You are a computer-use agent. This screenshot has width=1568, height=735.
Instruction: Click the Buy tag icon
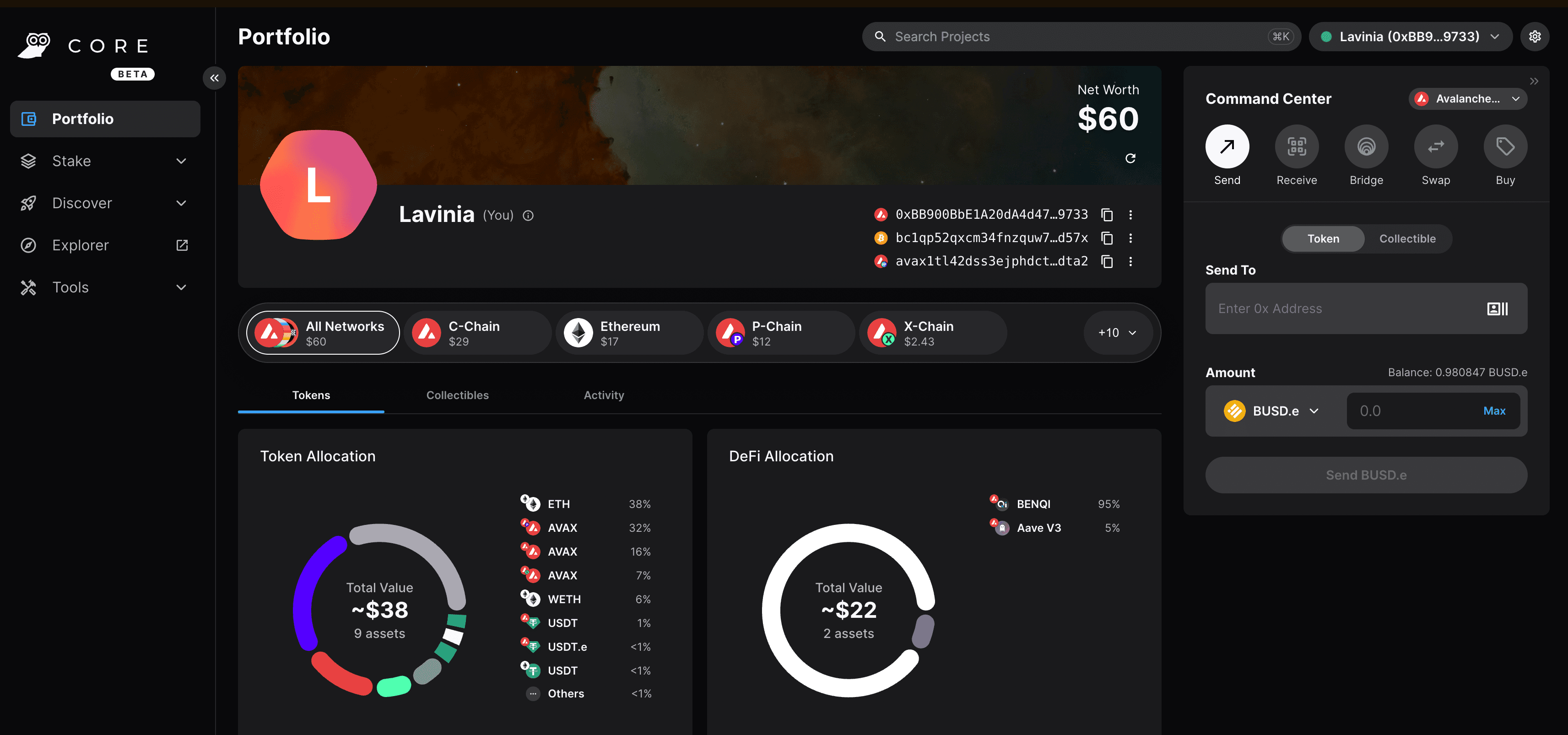click(x=1505, y=146)
